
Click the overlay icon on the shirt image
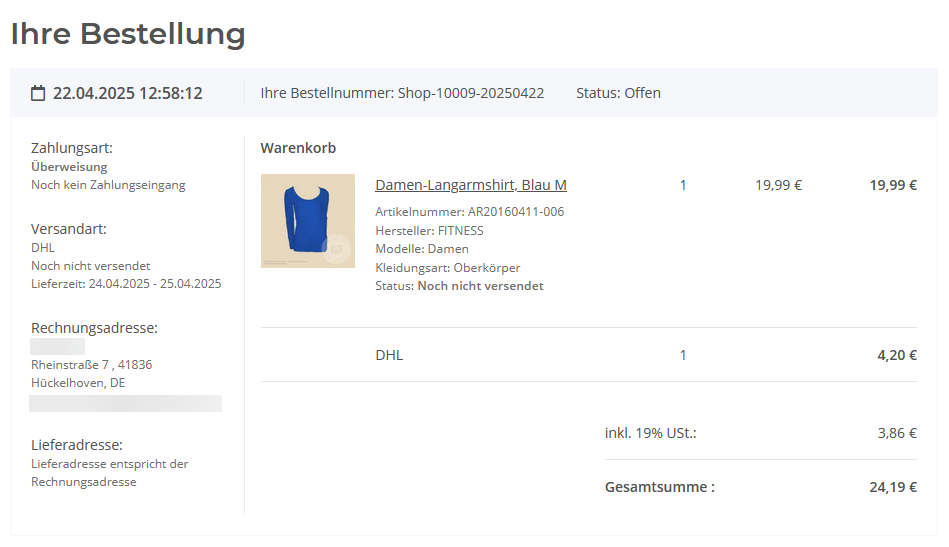tap(336, 249)
